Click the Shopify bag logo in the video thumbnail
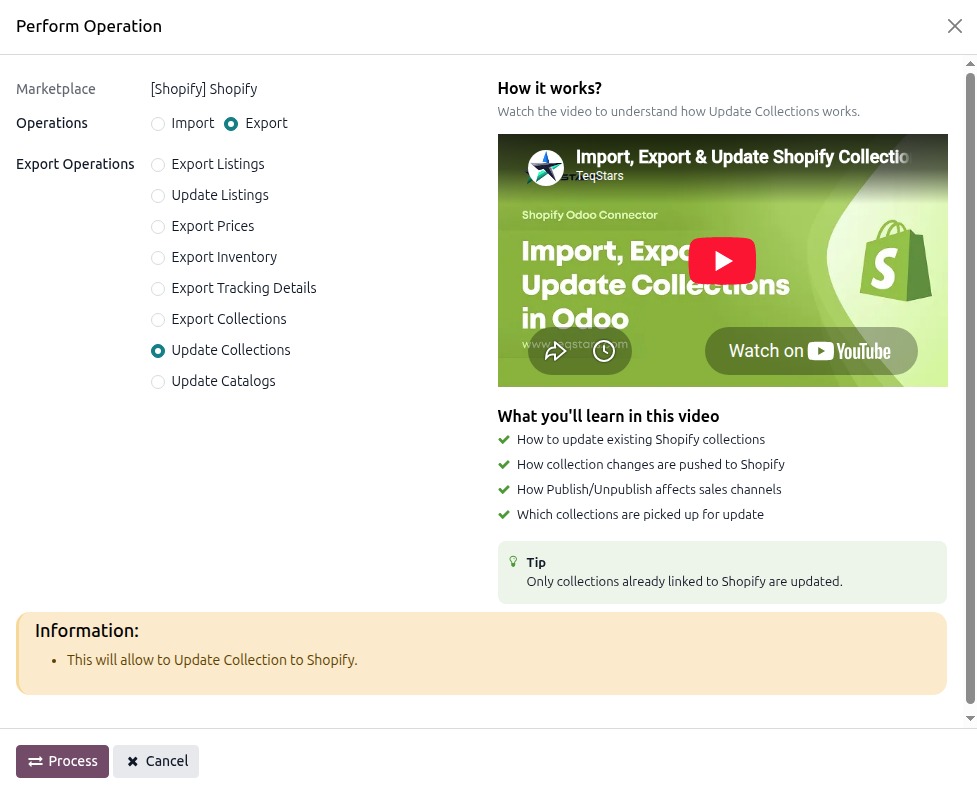The width and height of the screenshot is (977, 789). click(x=895, y=261)
